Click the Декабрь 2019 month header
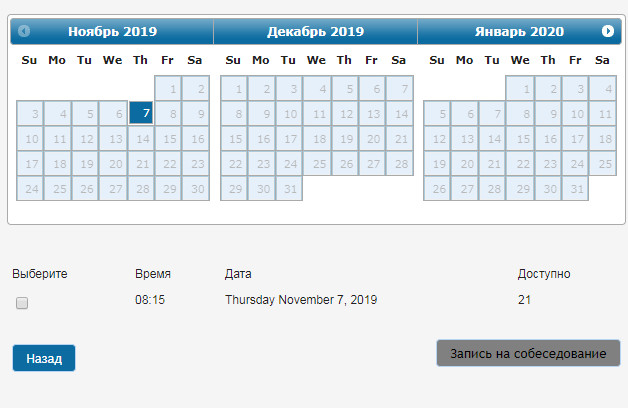 [x=315, y=31]
